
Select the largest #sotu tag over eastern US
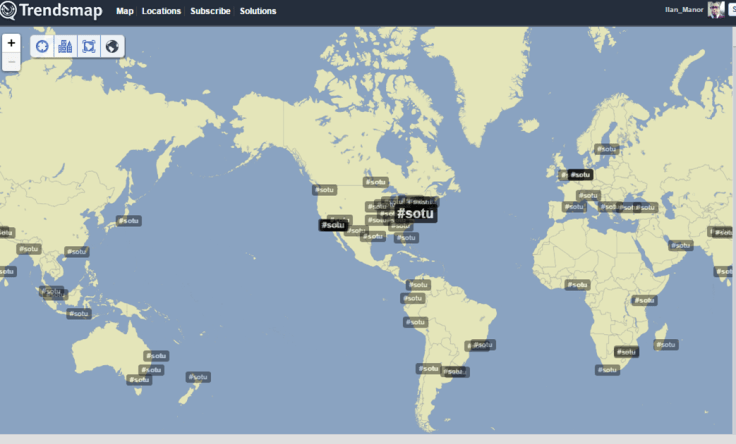click(x=415, y=213)
